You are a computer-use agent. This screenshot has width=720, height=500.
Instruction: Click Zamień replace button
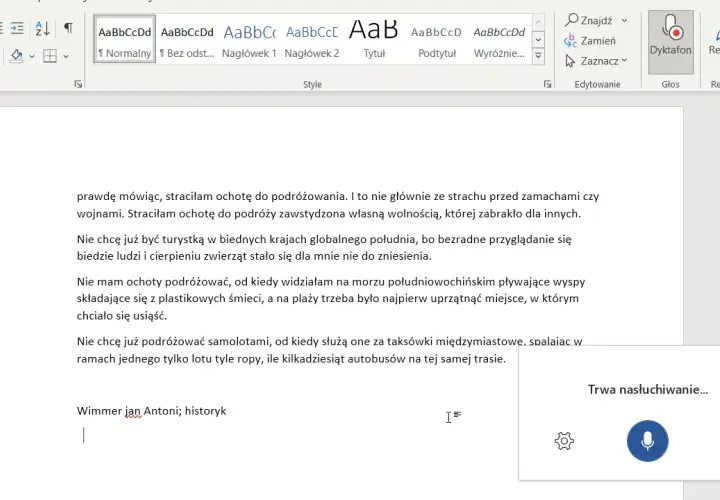point(590,41)
